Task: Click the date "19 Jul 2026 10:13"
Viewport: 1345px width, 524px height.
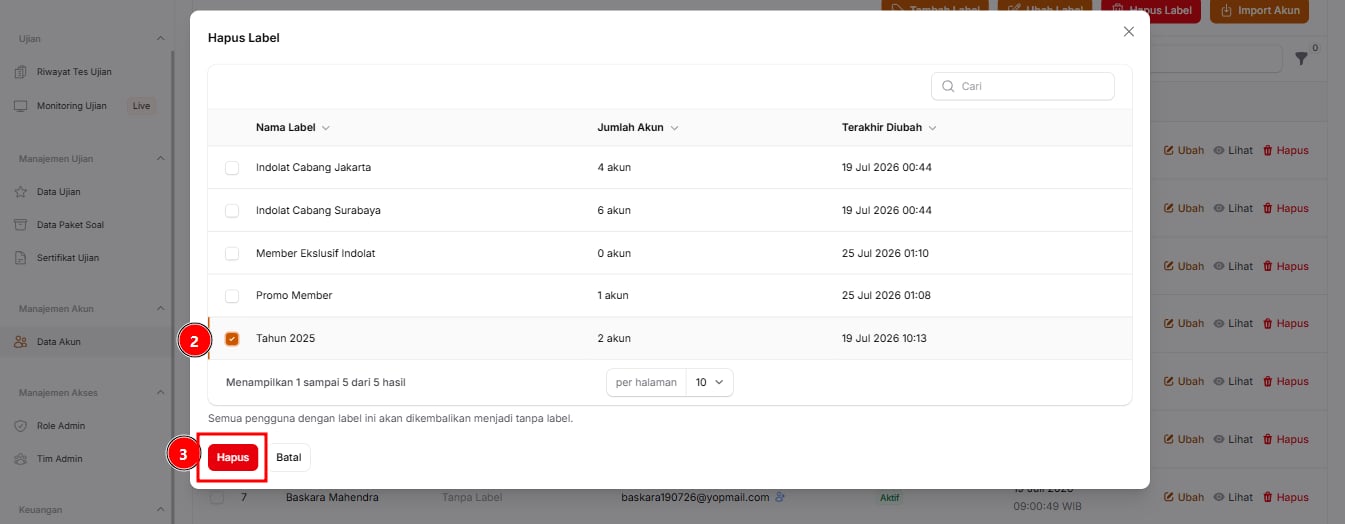Action: pyautogui.click(x=884, y=339)
